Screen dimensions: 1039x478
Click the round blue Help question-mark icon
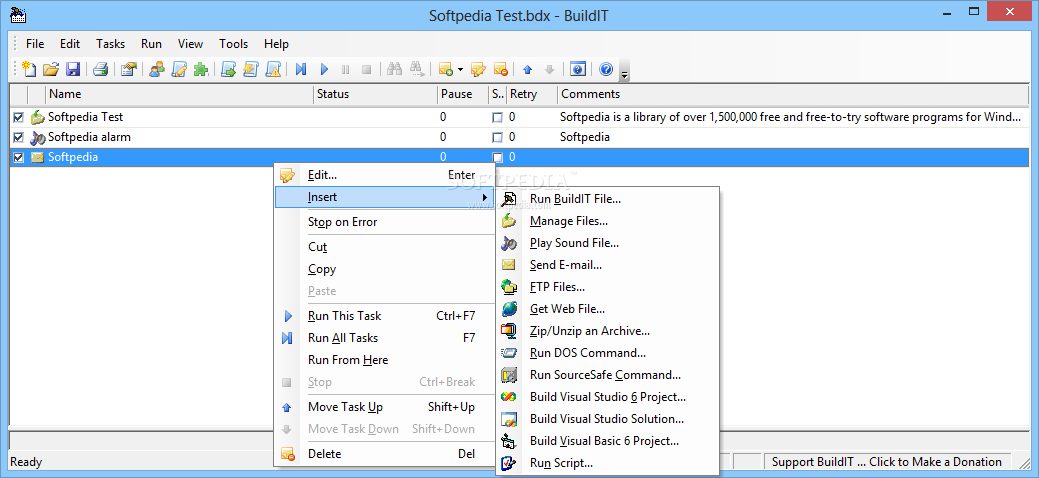coord(606,68)
